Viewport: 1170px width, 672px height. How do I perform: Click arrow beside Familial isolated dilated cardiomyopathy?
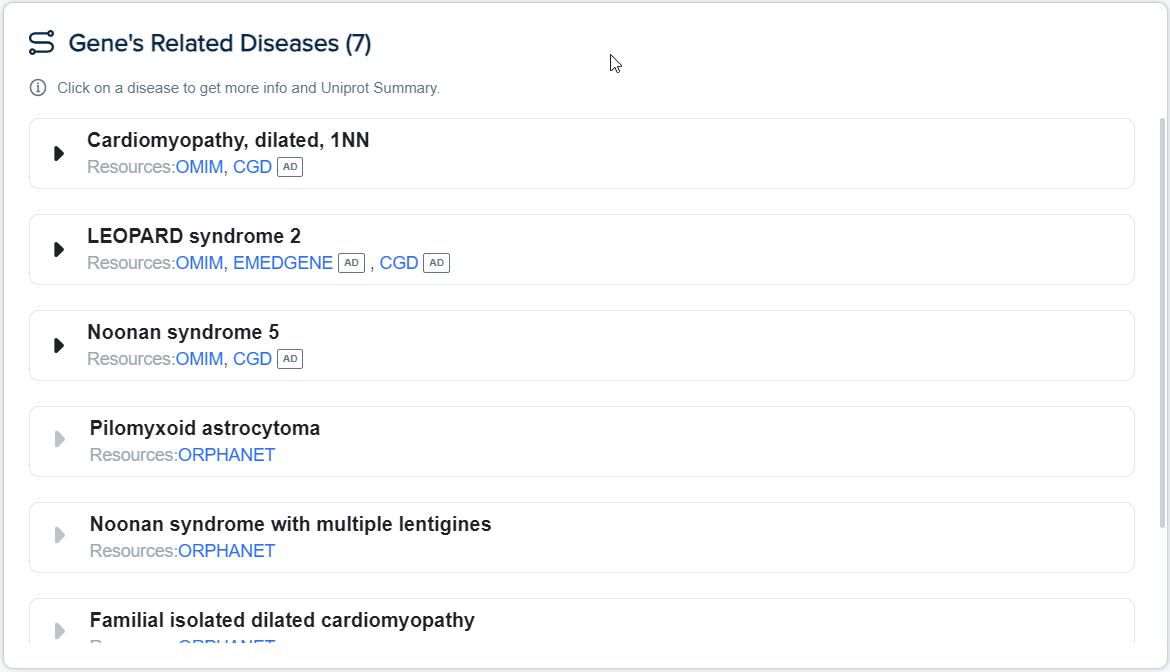[60, 631]
